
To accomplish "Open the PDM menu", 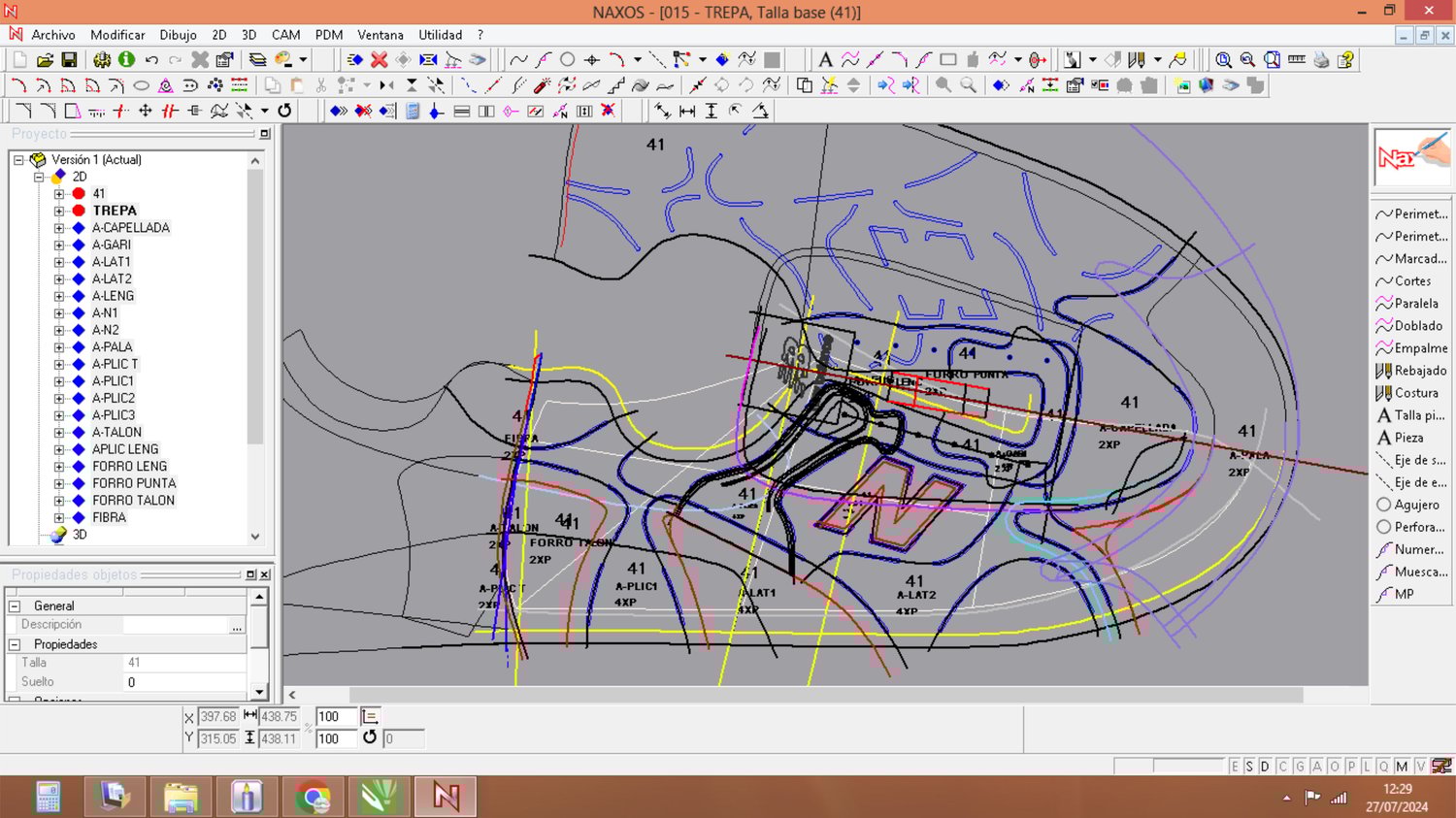I will (329, 35).
